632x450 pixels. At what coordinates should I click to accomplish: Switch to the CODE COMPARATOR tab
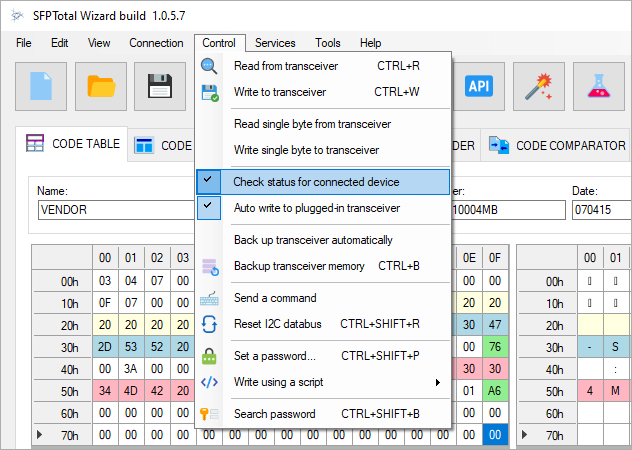(557, 146)
